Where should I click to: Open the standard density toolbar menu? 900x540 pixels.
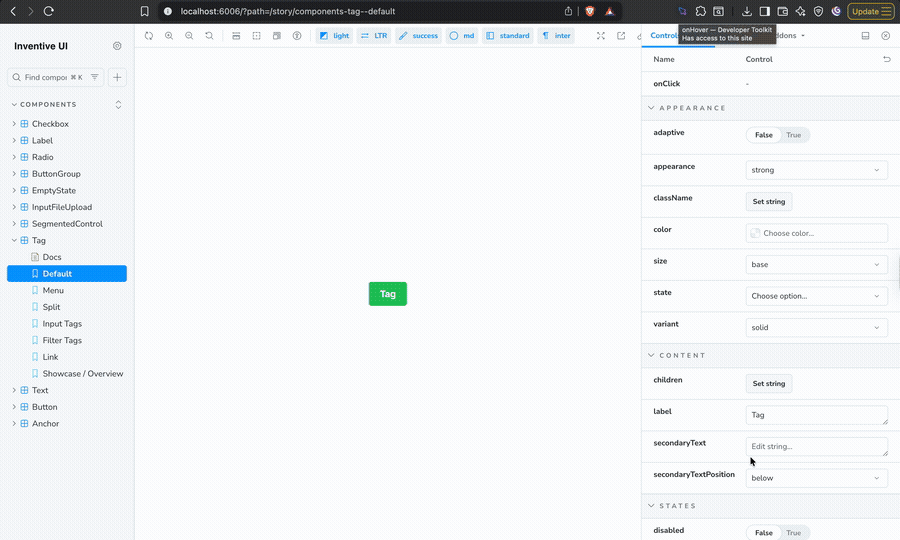(x=508, y=36)
